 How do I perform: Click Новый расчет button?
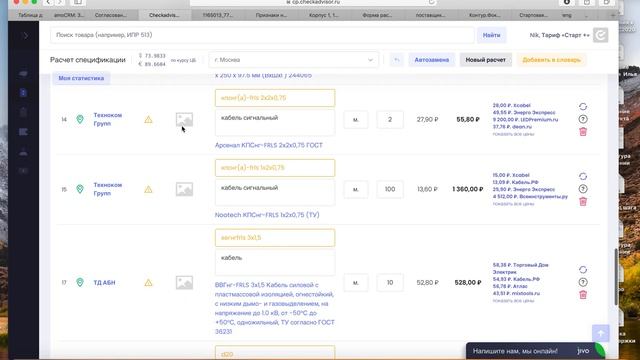(486, 60)
